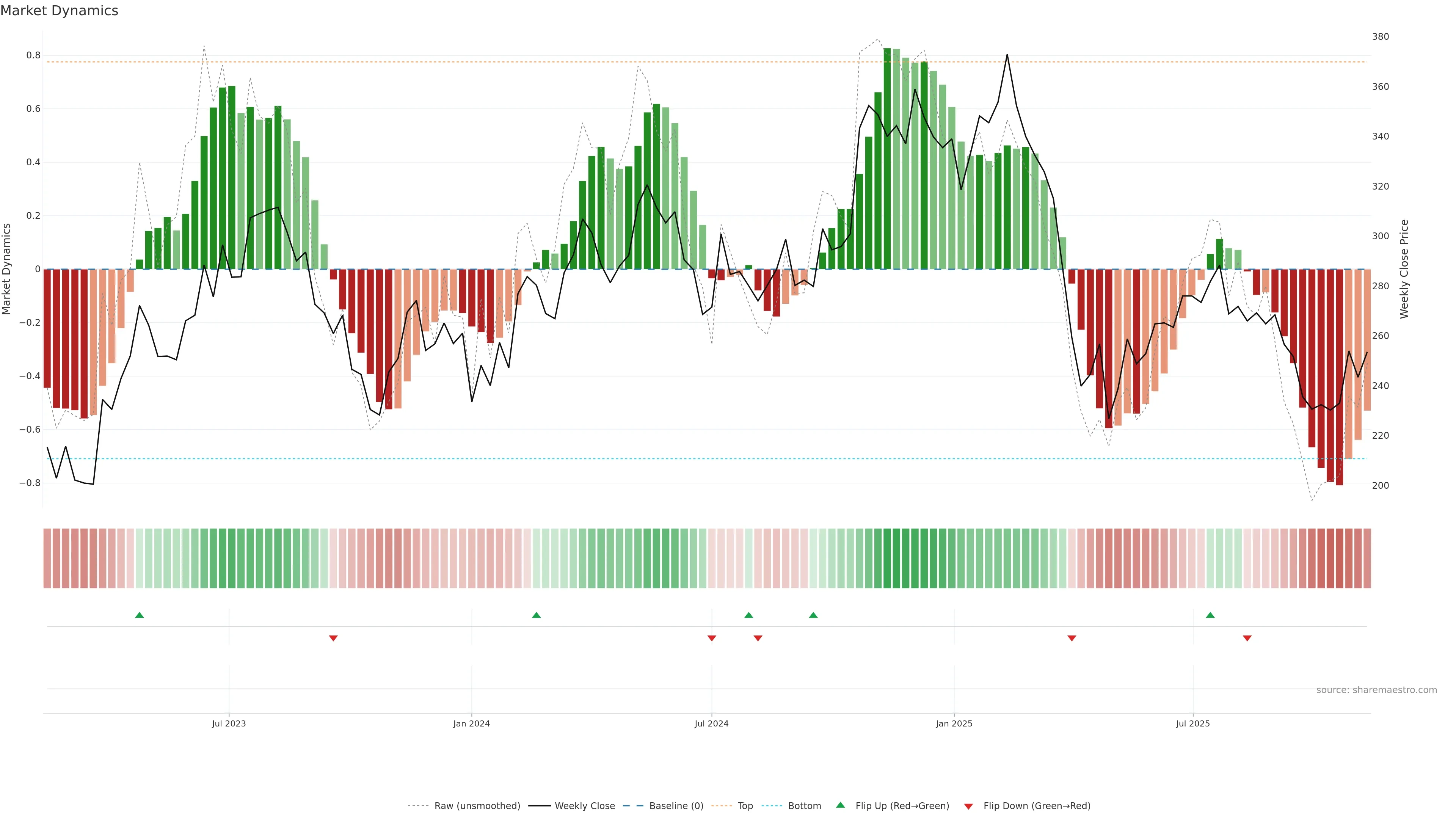This screenshot has width=1456, height=819.
Task: Click the Jan 2025 x-axis label
Action: pos(954,723)
